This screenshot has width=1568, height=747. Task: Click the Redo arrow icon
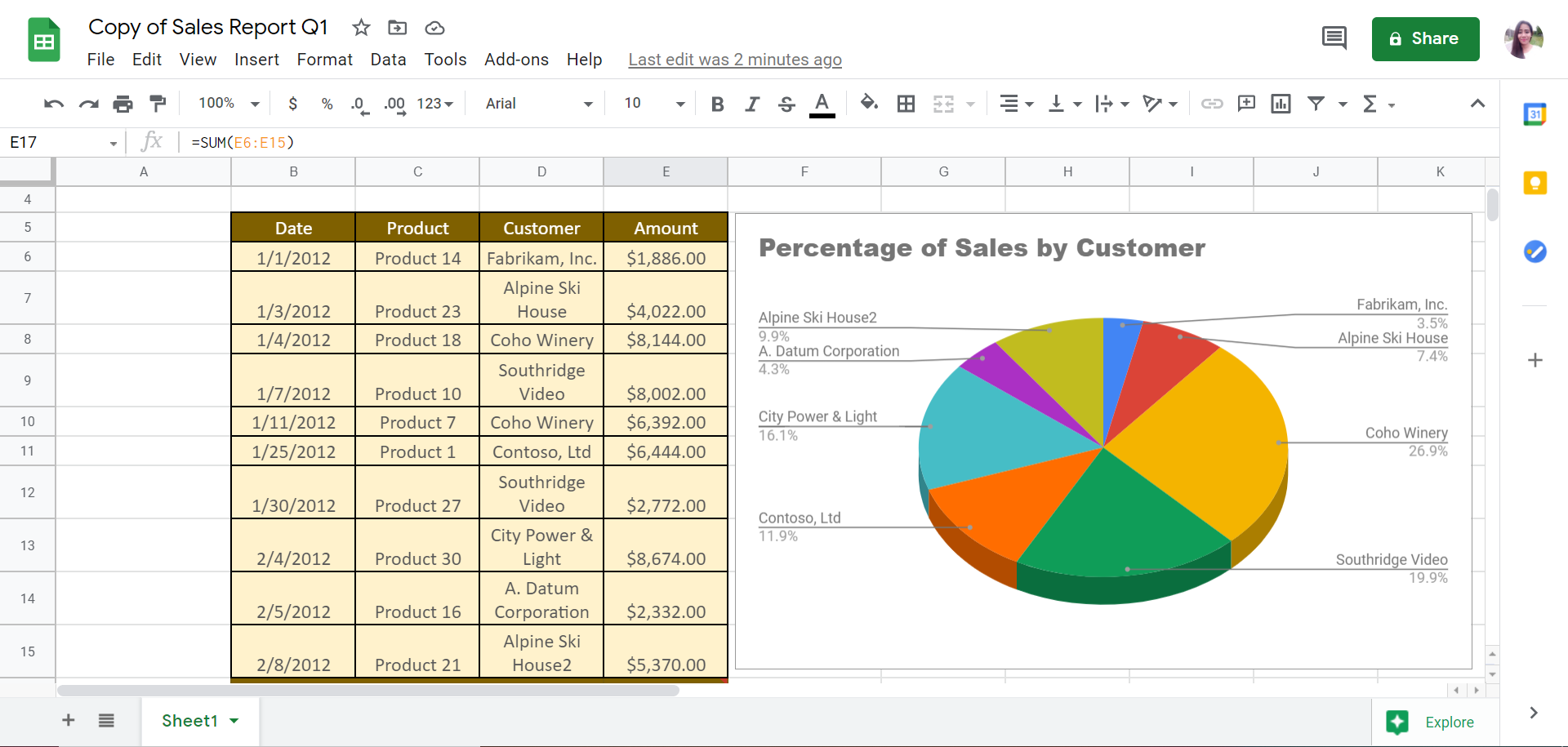[x=88, y=104]
